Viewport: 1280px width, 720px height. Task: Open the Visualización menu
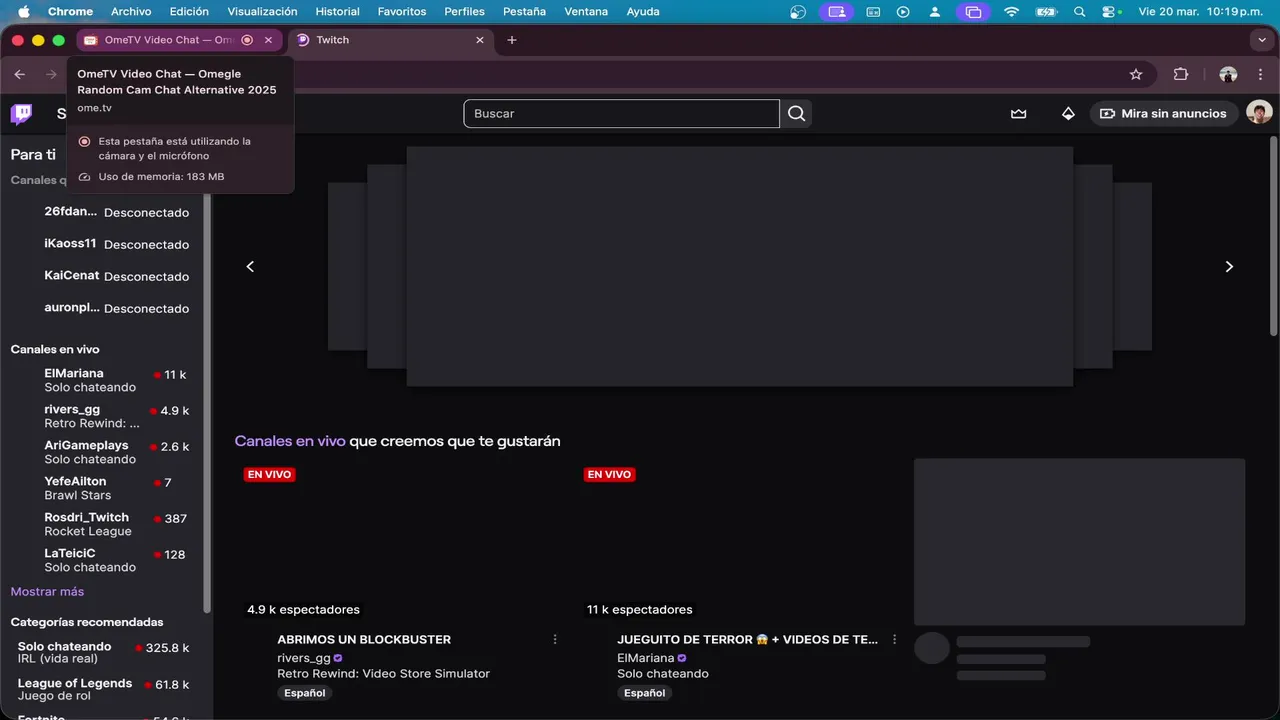(262, 11)
